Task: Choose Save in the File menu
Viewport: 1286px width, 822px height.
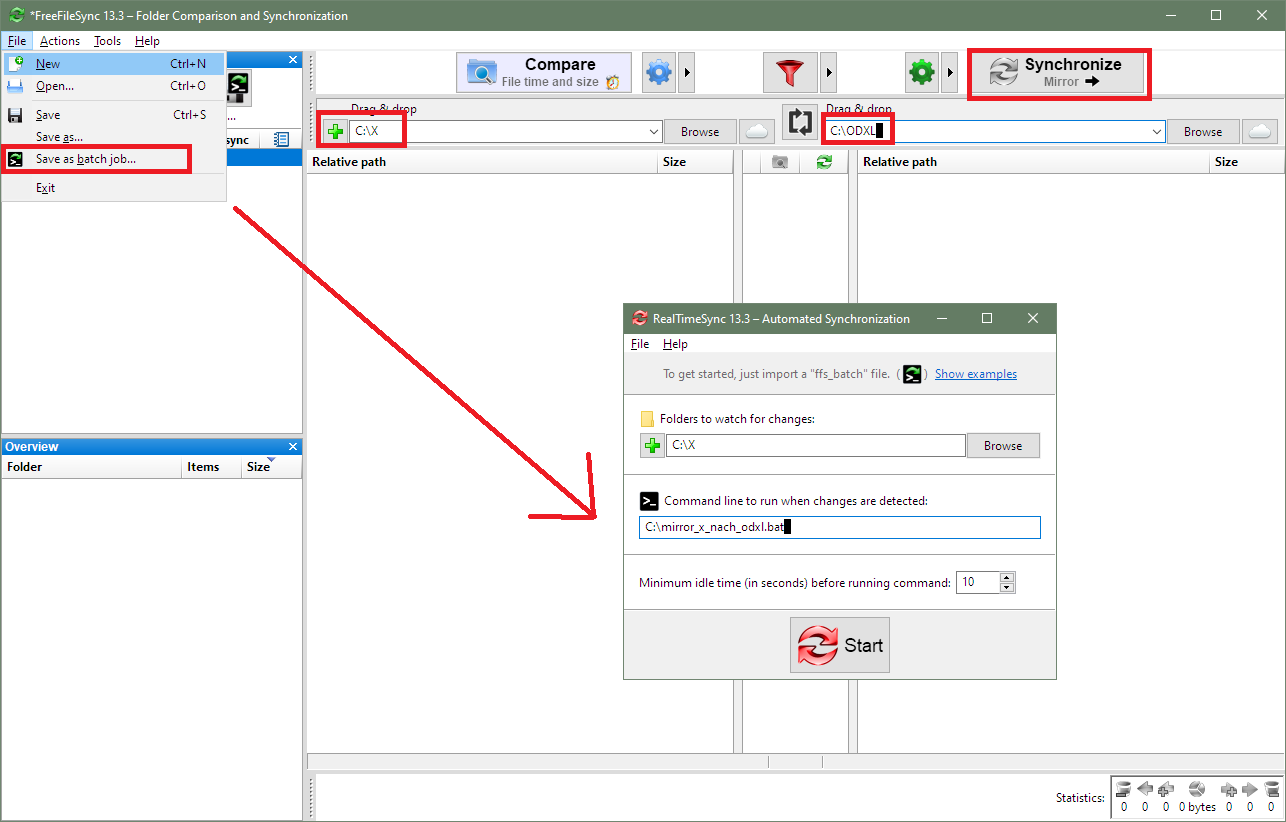Action: [x=115, y=115]
